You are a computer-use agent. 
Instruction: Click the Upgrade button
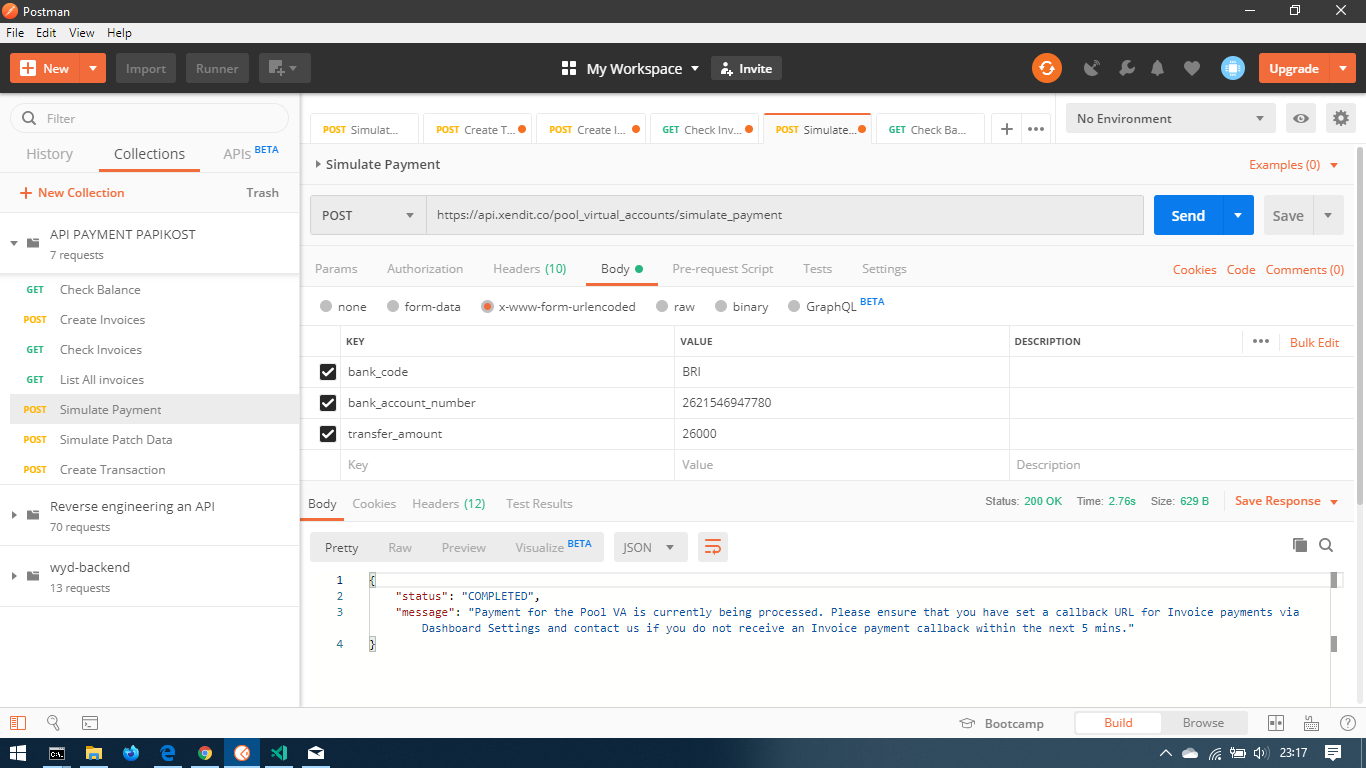[1294, 68]
